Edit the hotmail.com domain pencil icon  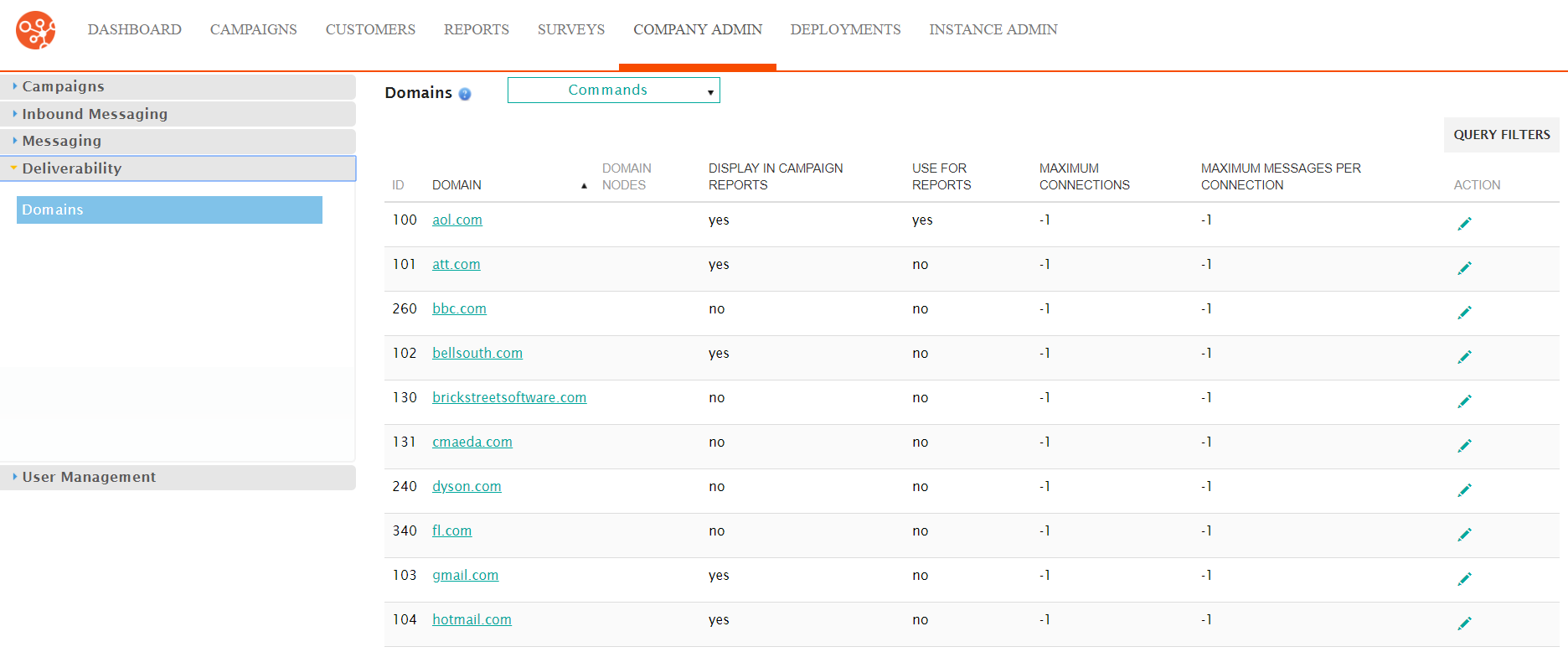(1464, 624)
